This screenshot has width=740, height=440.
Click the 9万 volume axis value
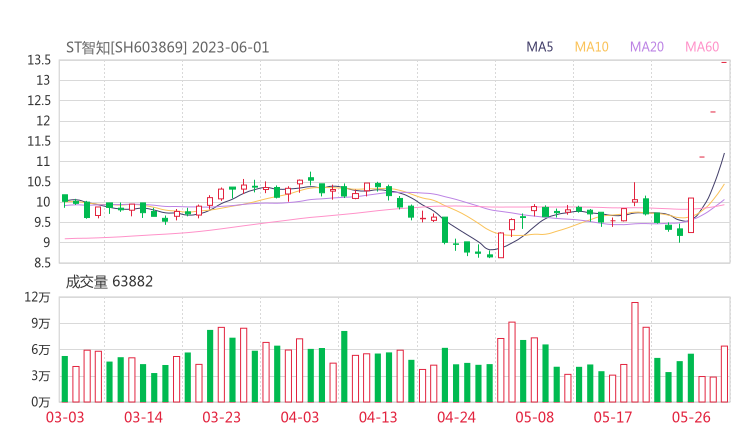click(x=41, y=324)
